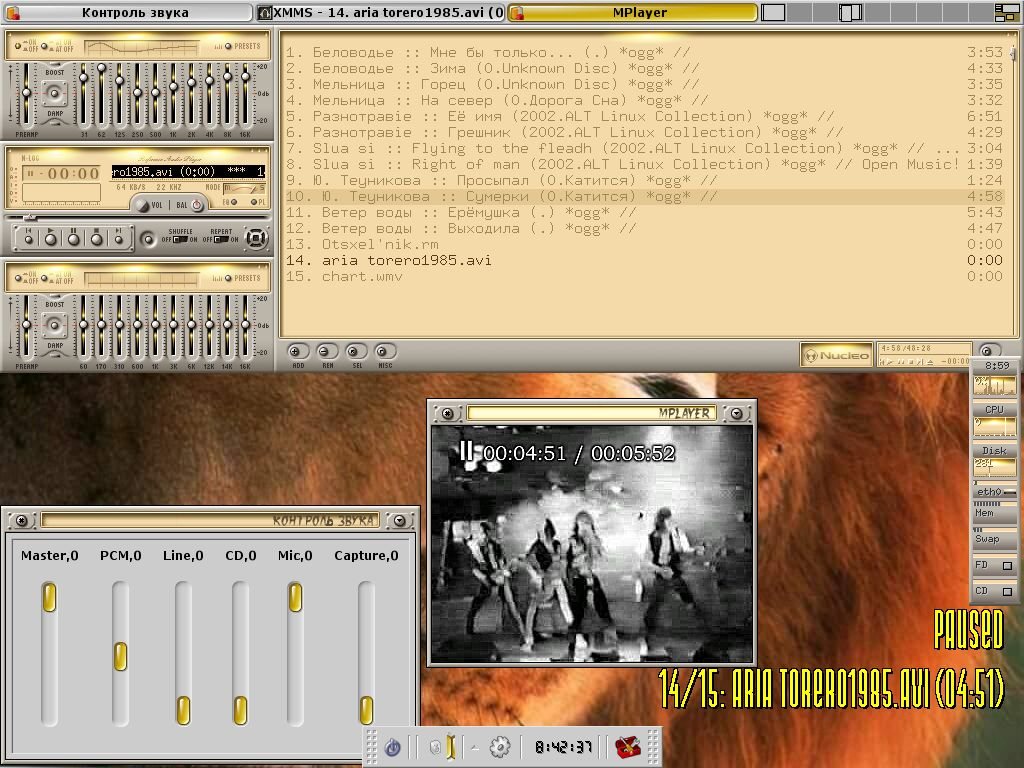This screenshot has width=1024, height=768.
Task: Click the red toolbox icon in the bottom panel
Action: click(628, 747)
